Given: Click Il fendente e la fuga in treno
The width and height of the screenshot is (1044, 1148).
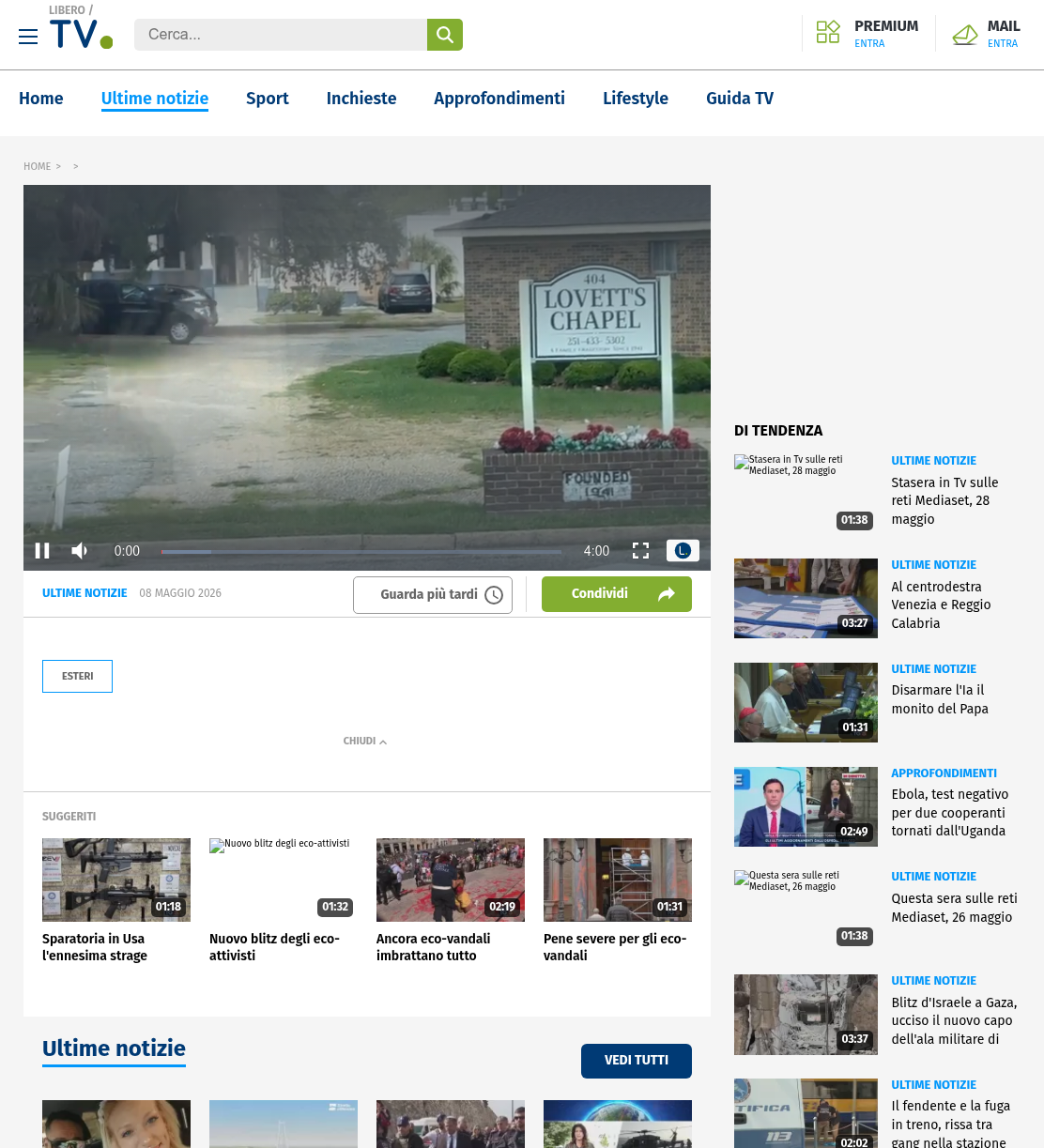Looking at the screenshot, I should click(950, 1124).
